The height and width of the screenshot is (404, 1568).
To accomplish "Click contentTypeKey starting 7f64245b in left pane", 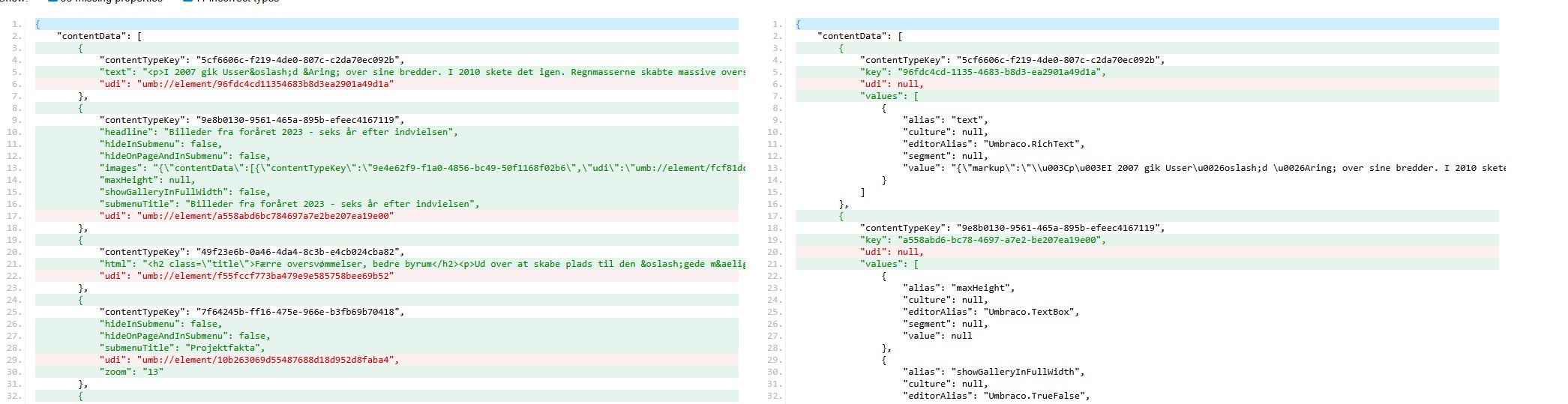I will pos(252,312).
